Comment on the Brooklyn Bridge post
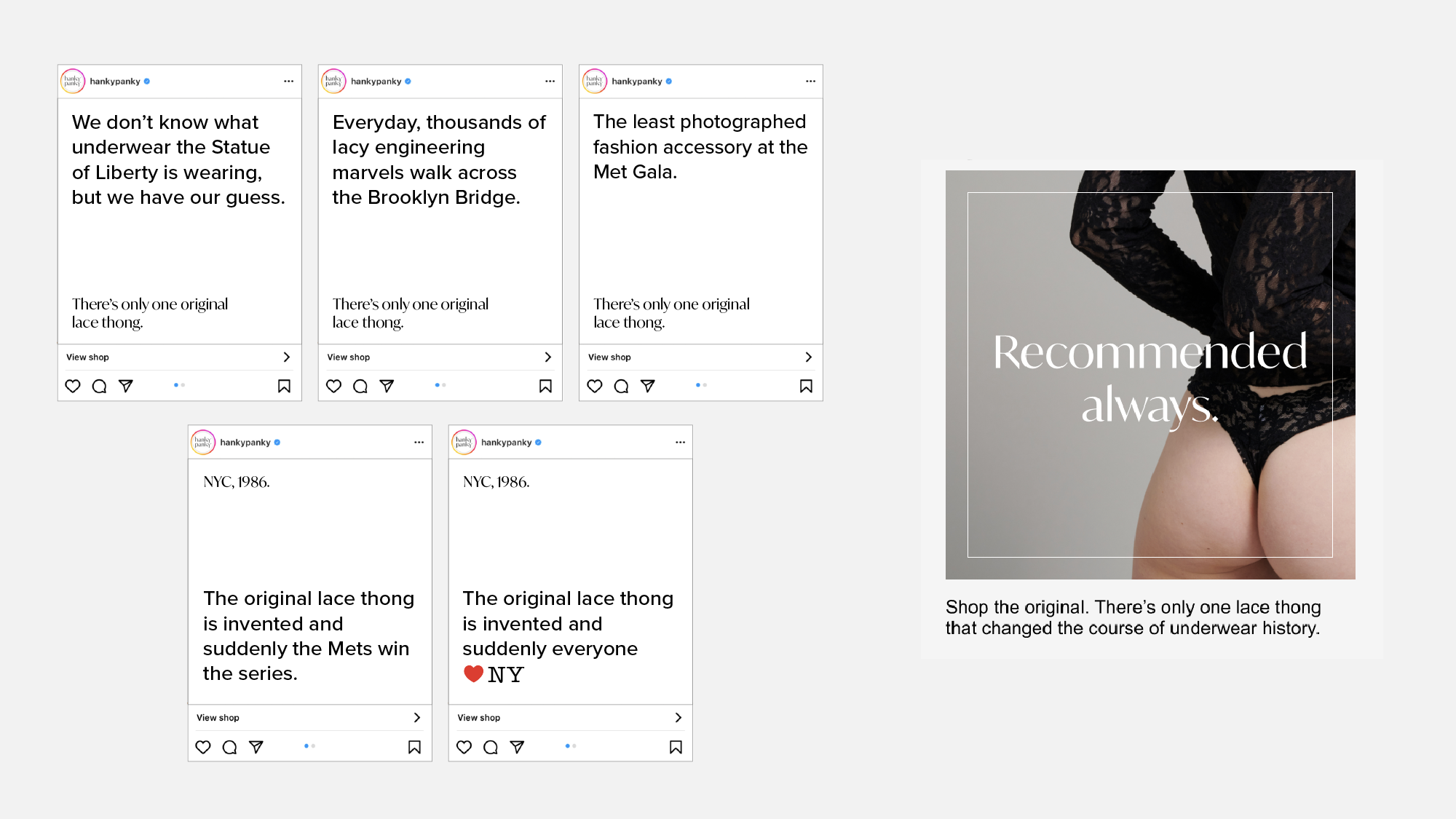 (x=360, y=386)
